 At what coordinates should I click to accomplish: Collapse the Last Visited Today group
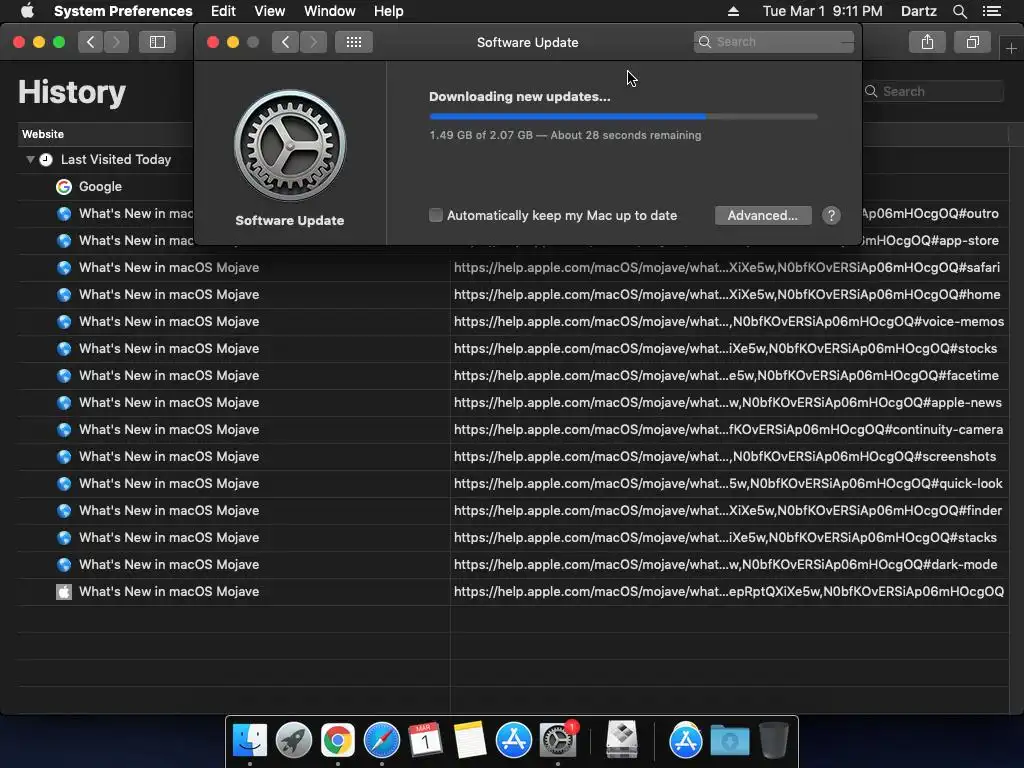pyautogui.click(x=30, y=159)
